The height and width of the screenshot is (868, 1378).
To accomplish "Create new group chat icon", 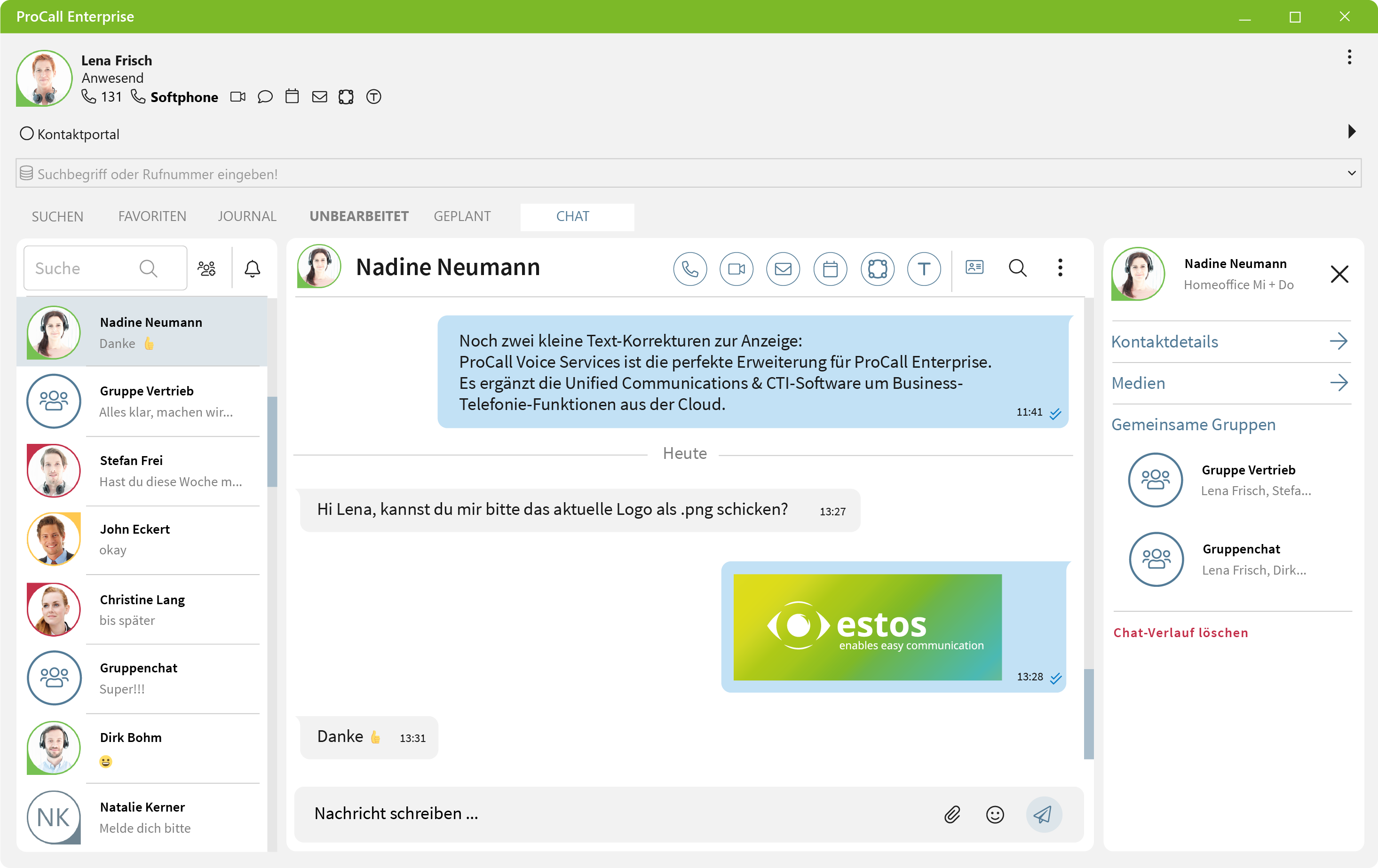I will [206, 268].
